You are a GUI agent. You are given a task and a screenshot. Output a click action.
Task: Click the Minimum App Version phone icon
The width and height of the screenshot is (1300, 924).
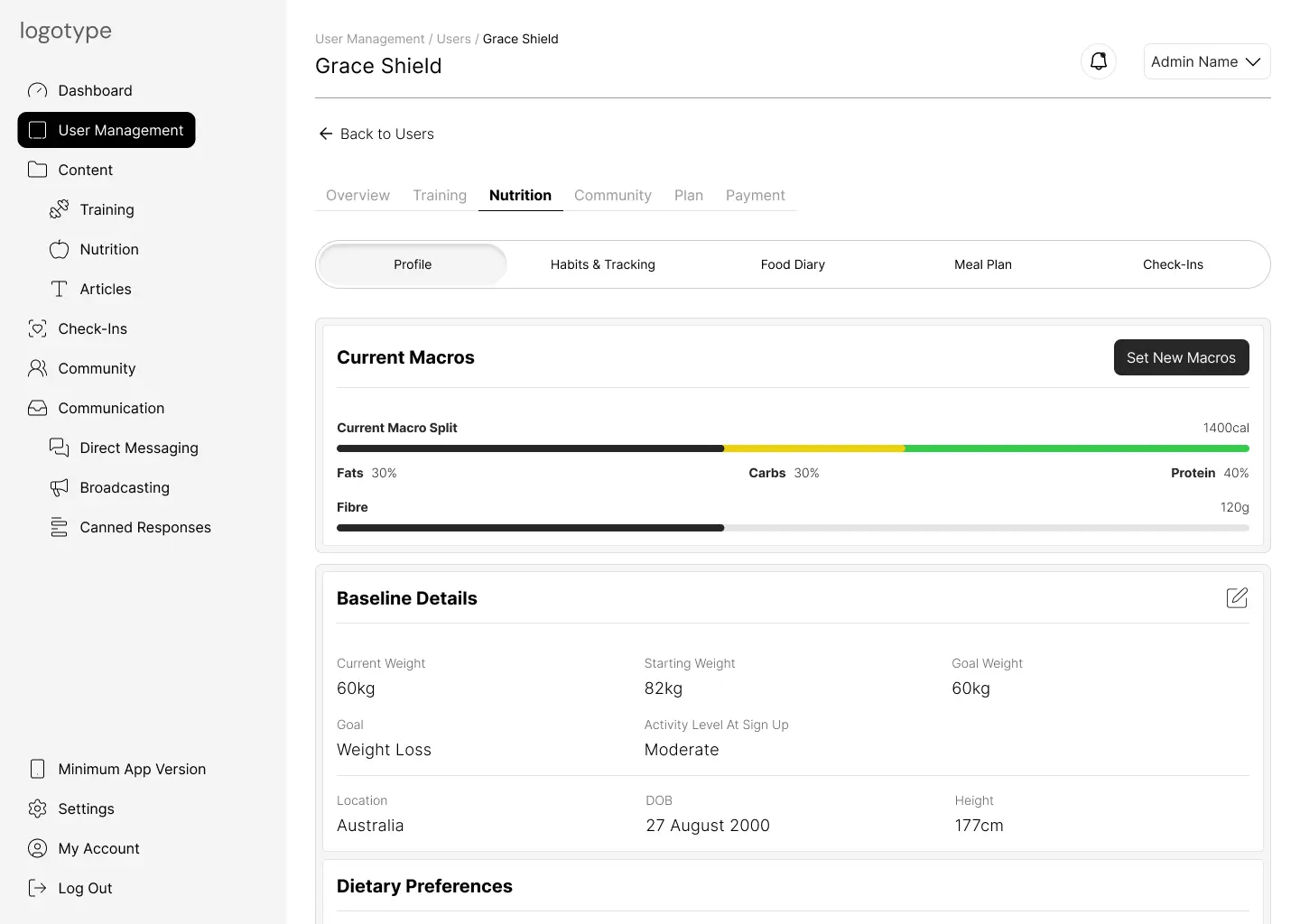click(37, 769)
